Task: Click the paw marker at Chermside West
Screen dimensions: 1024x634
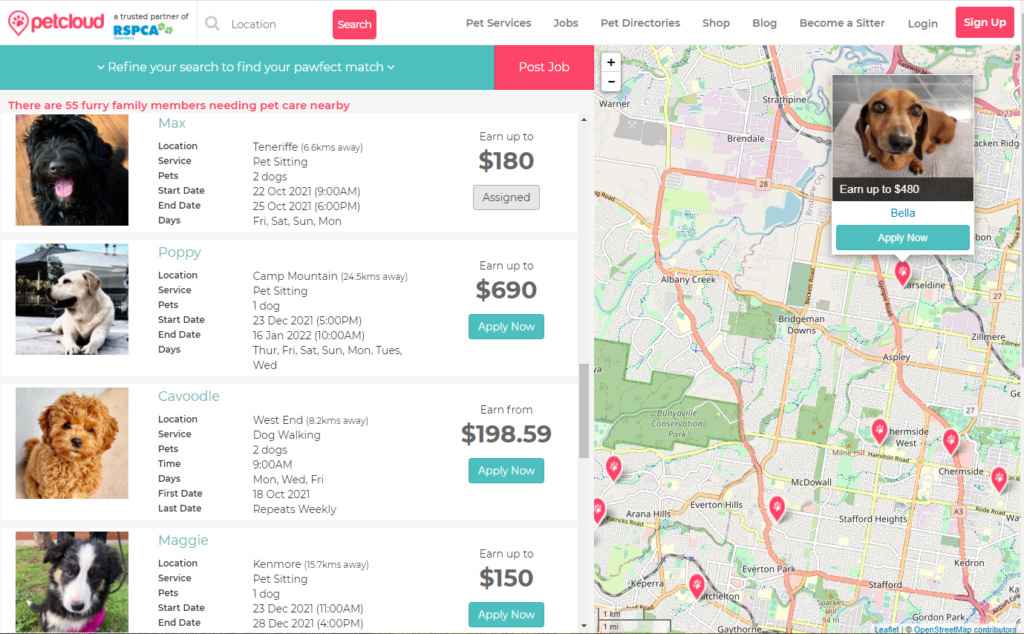Action: click(879, 430)
